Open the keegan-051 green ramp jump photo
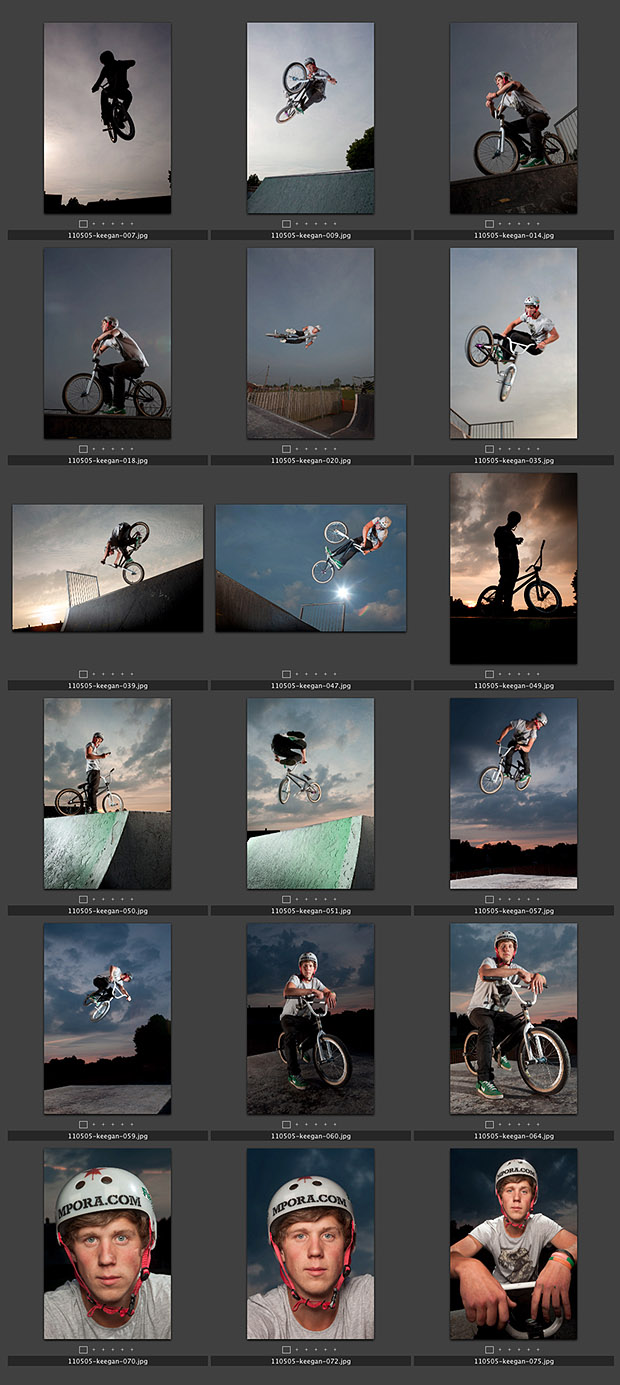Viewport: 620px width, 1385px height. coord(310,793)
